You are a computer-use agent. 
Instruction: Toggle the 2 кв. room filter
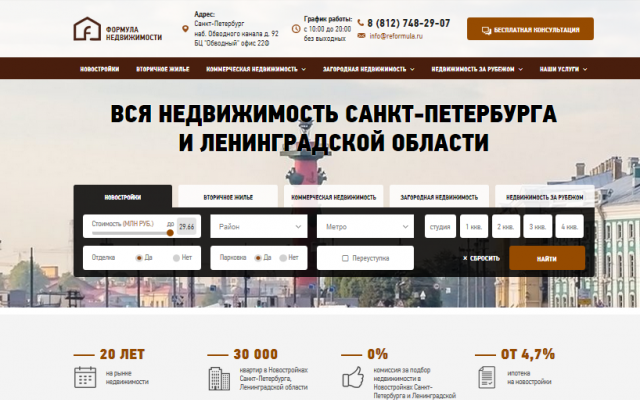click(x=506, y=226)
